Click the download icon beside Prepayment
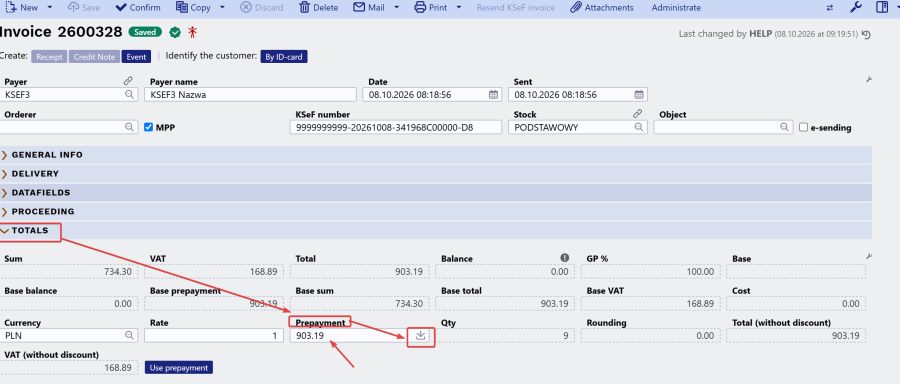 pyautogui.click(x=420, y=336)
